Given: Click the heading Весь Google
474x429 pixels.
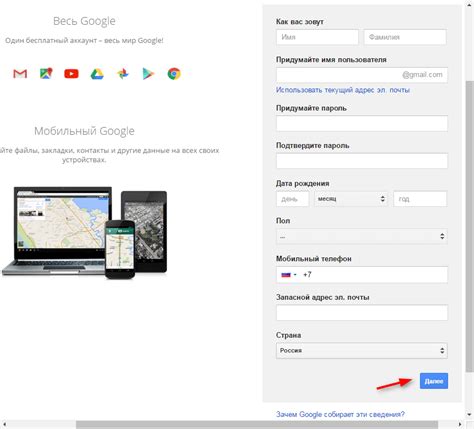Looking at the screenshot, I should (x=84, y=21).
